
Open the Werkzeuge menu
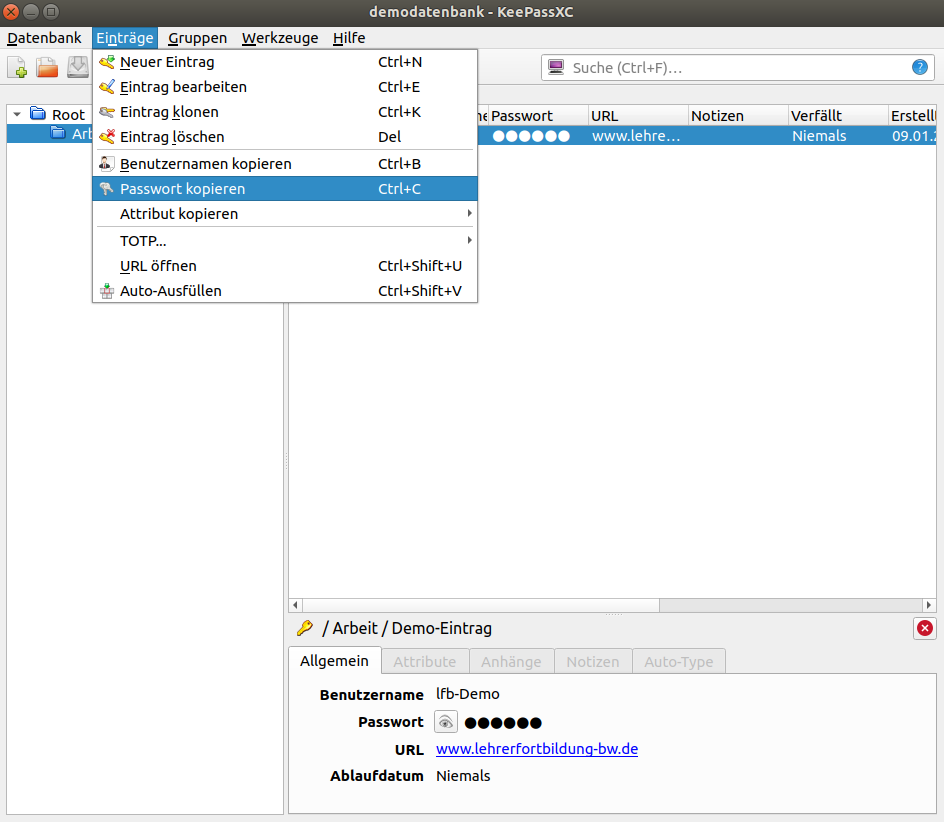[x=280, y=38]
